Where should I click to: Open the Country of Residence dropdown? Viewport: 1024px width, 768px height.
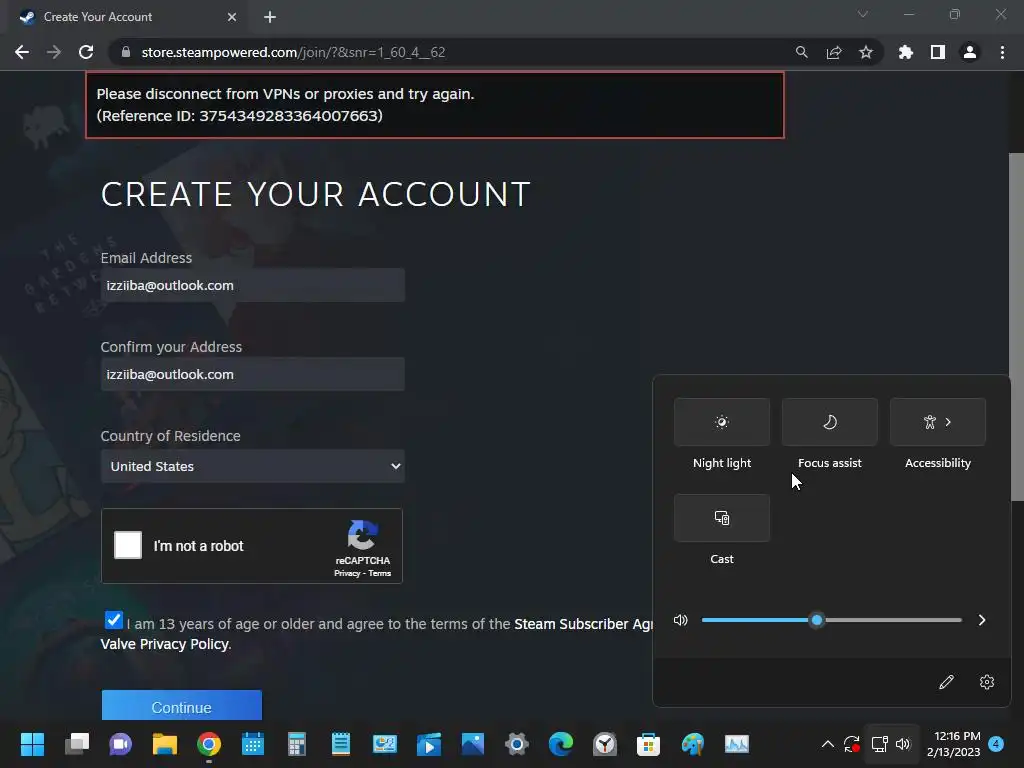click(253, 466)
